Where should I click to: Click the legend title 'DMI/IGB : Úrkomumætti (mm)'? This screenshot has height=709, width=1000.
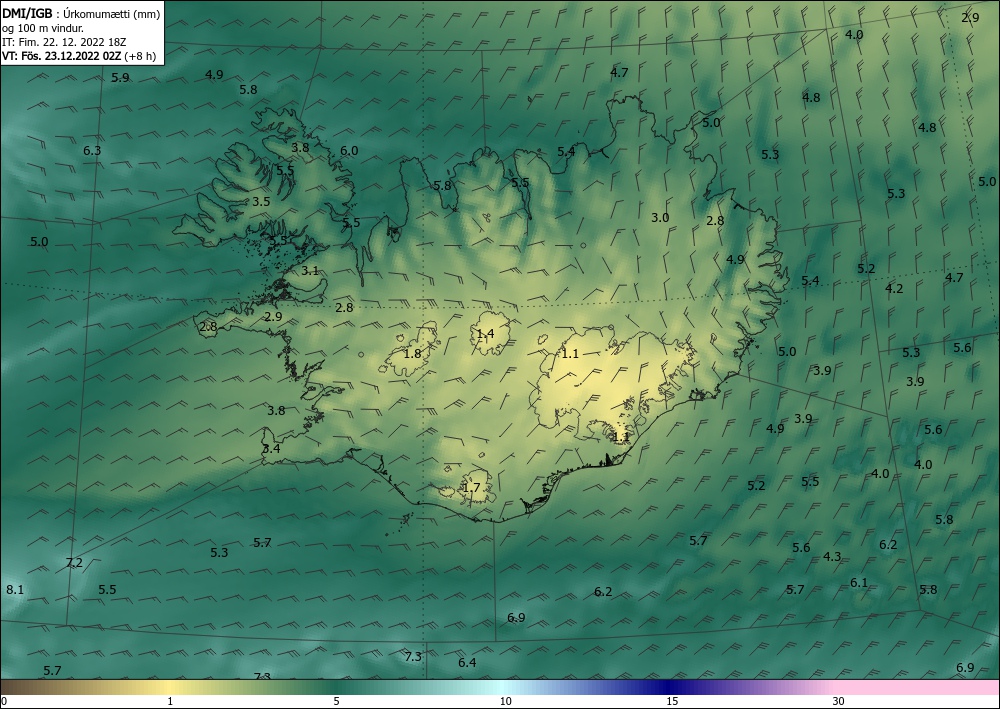pos(81,14)
